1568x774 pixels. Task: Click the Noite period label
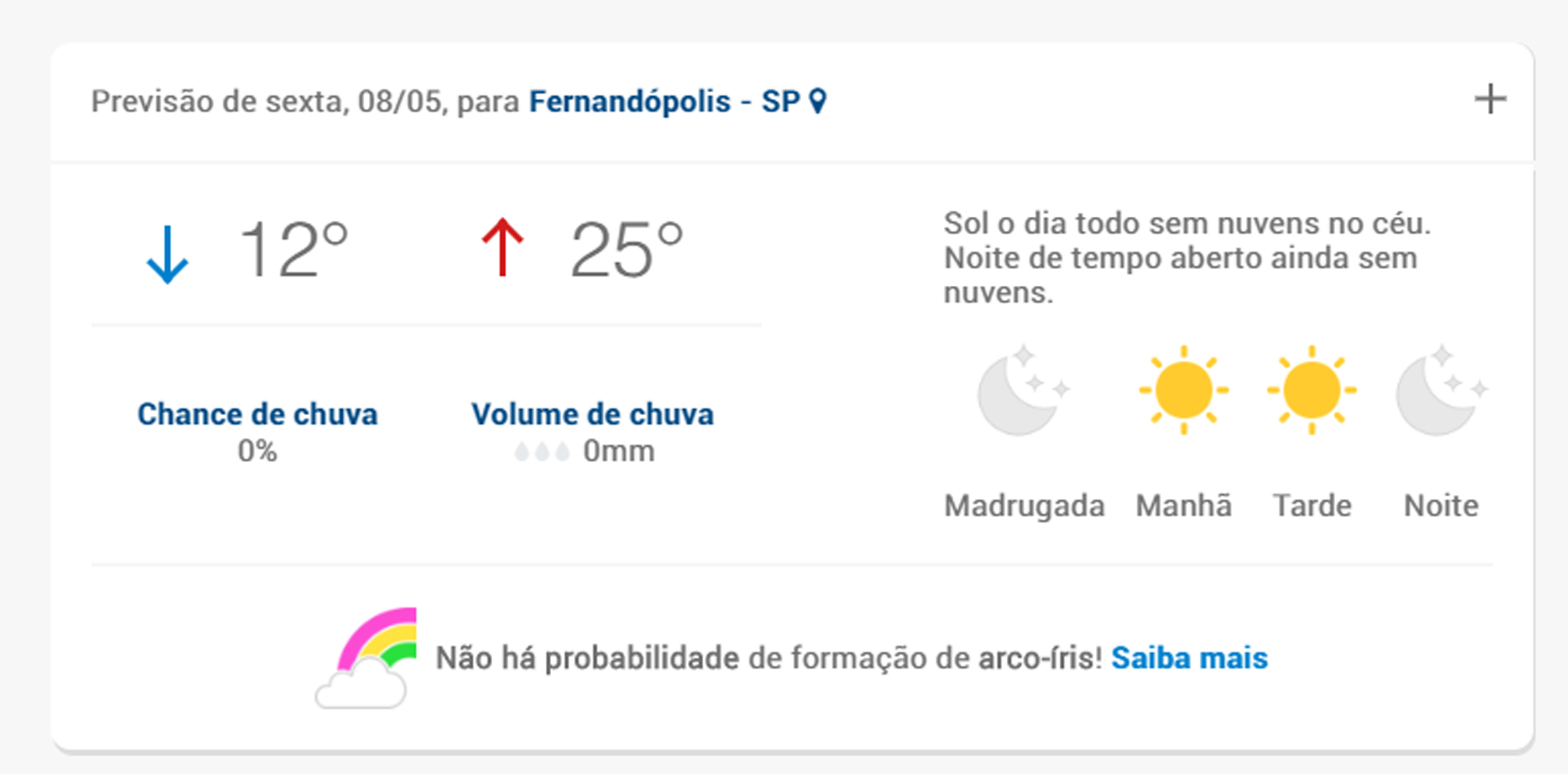pos(1441,506)
